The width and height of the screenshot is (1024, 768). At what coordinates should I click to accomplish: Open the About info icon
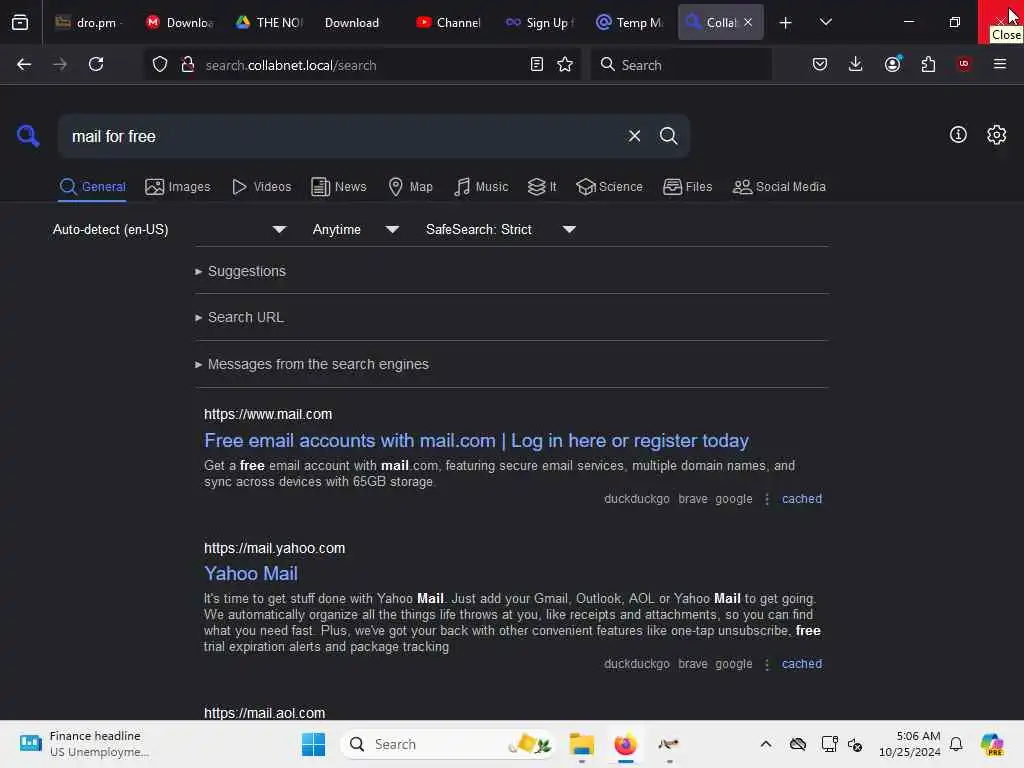[x=958, y=135]
